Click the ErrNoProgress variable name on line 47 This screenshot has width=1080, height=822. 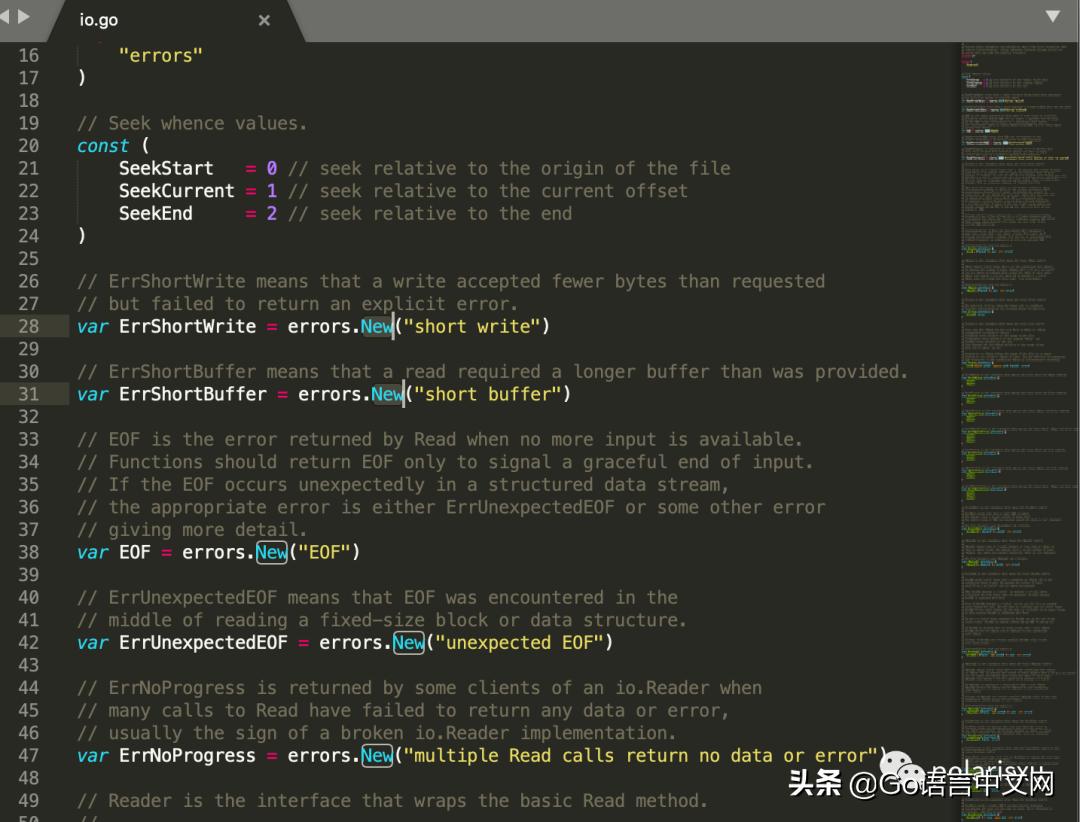[x=187, y=756]
